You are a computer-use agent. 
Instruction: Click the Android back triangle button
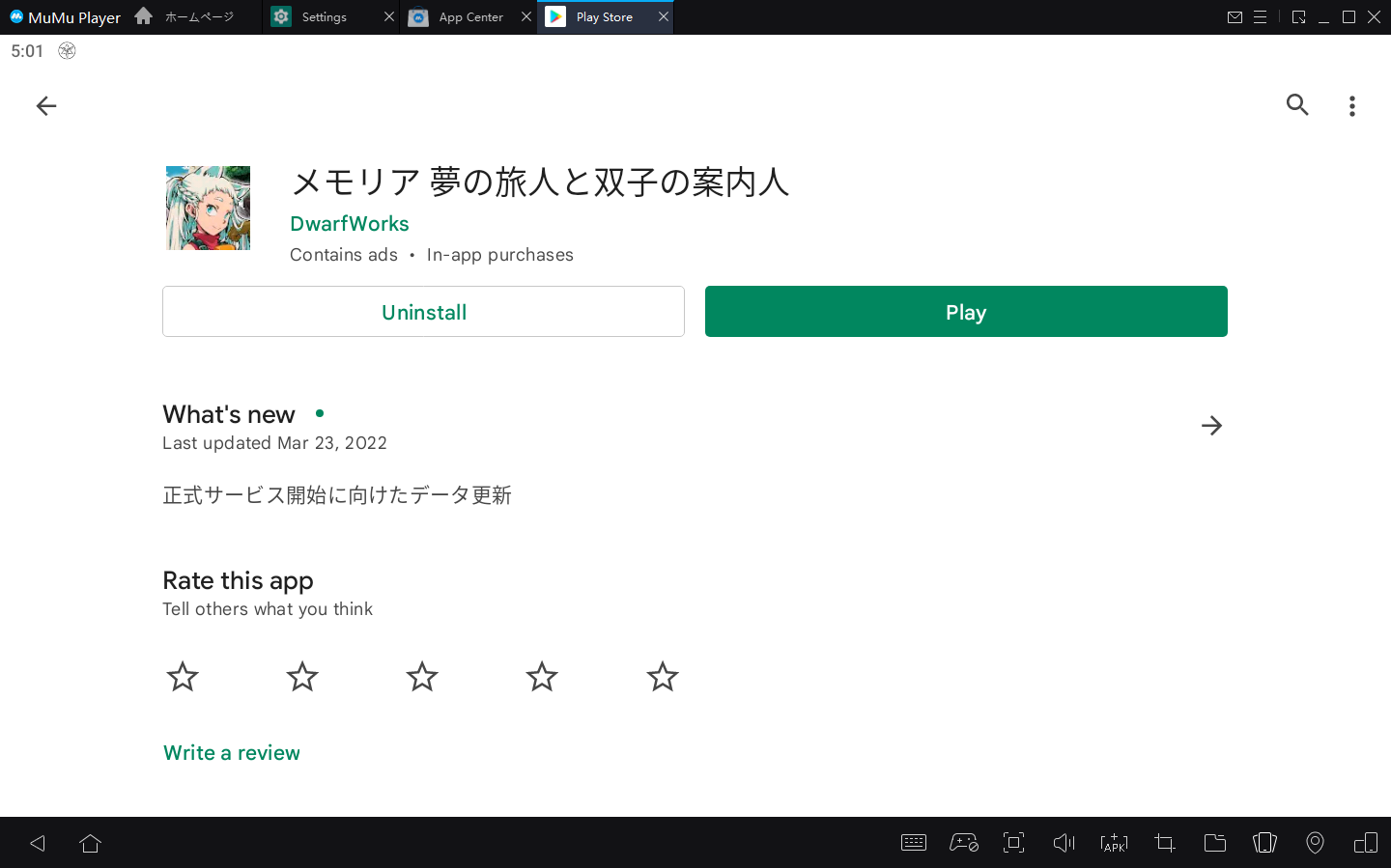38,843
